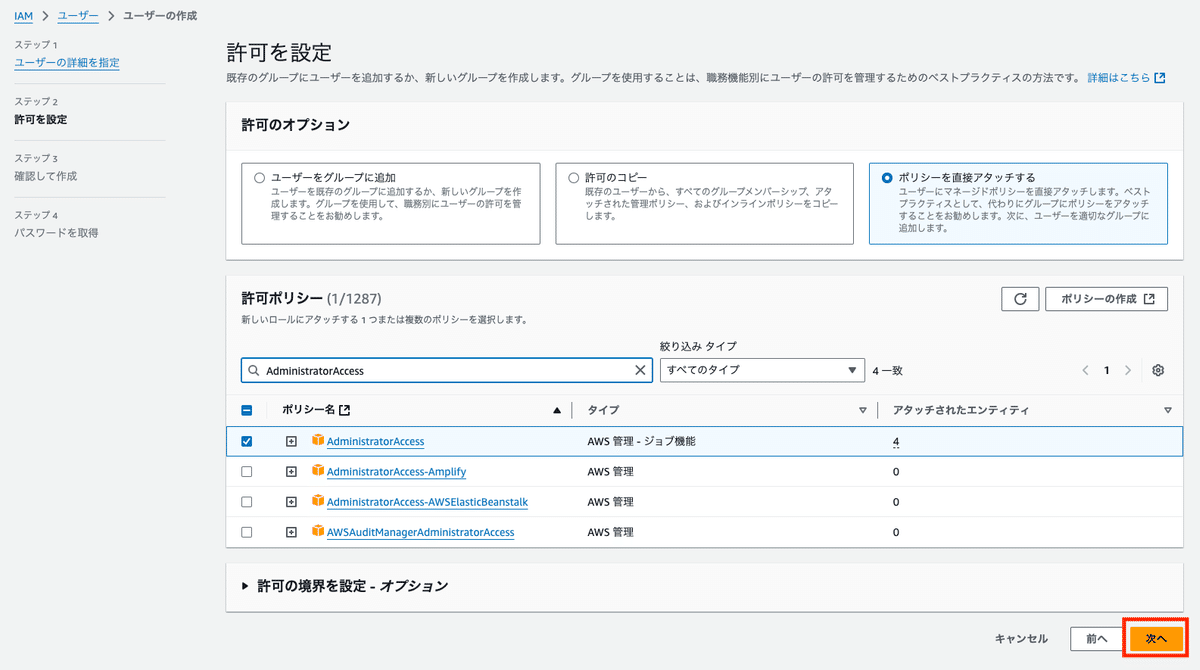Sort by ポリシー名 using the ascending arrow
1200x670 pixels.
557,411
